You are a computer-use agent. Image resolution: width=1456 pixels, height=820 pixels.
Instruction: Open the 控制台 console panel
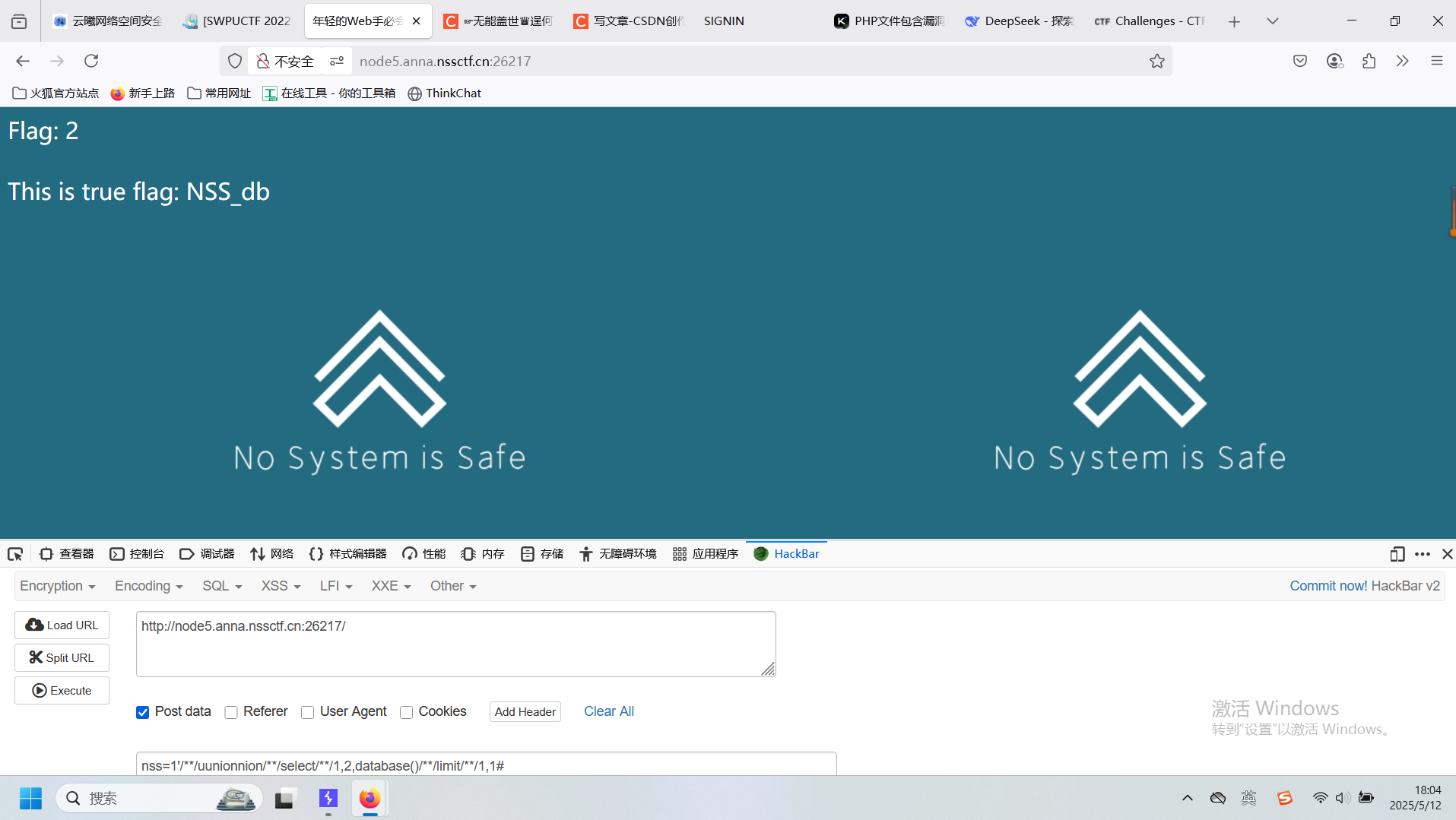coord(137,554)
